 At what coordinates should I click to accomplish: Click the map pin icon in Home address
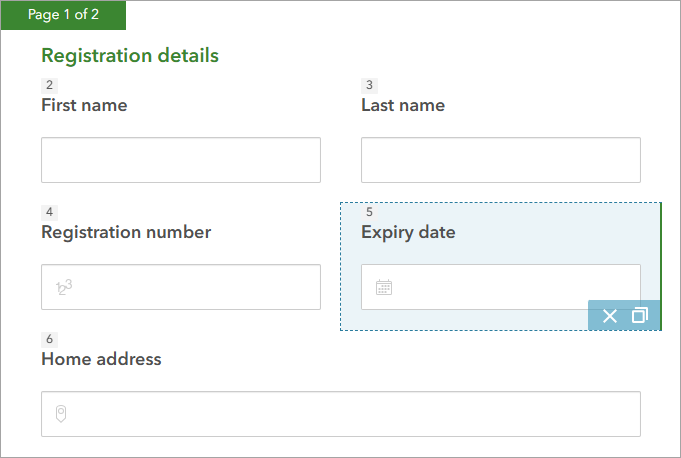(61, 414)
